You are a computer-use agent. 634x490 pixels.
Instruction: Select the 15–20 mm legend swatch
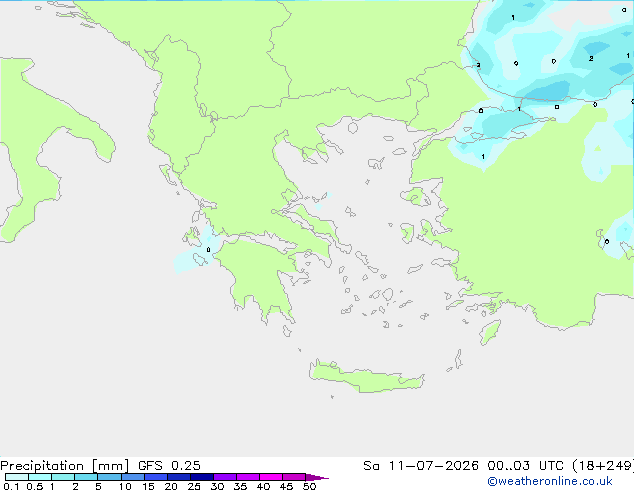tap(156, 477)
